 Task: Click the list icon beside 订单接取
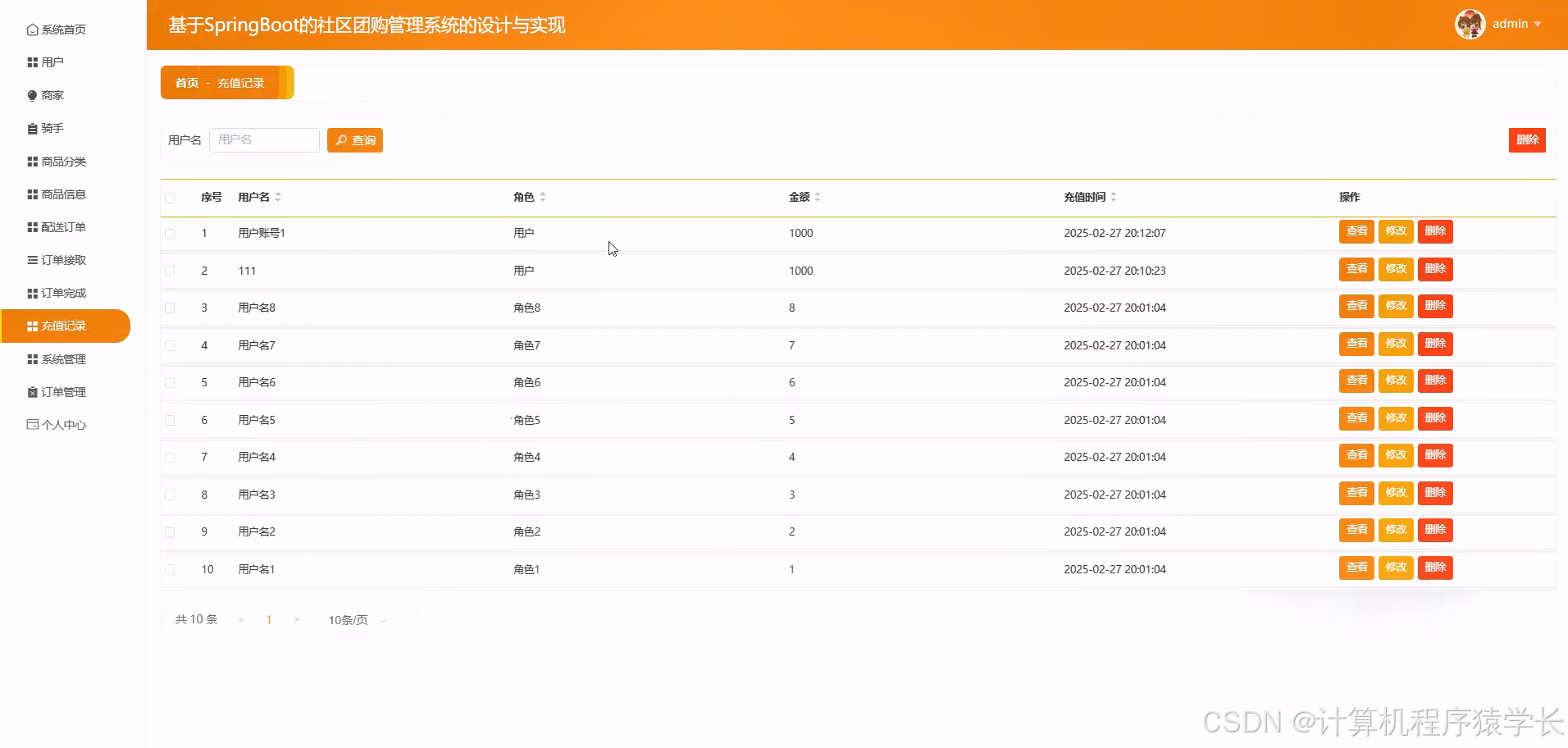32,260
